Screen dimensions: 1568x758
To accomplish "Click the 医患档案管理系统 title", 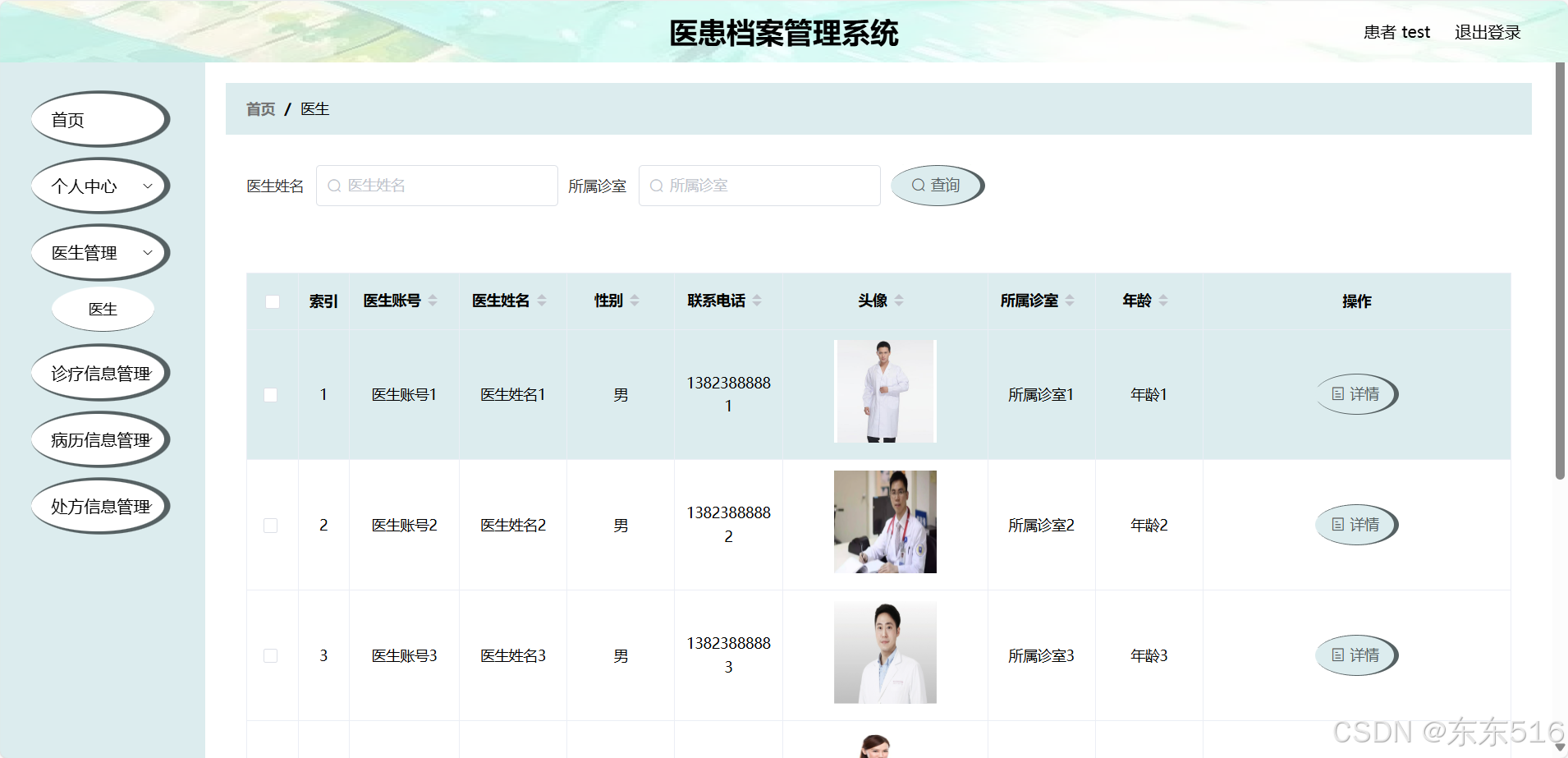I will [784, 33].
